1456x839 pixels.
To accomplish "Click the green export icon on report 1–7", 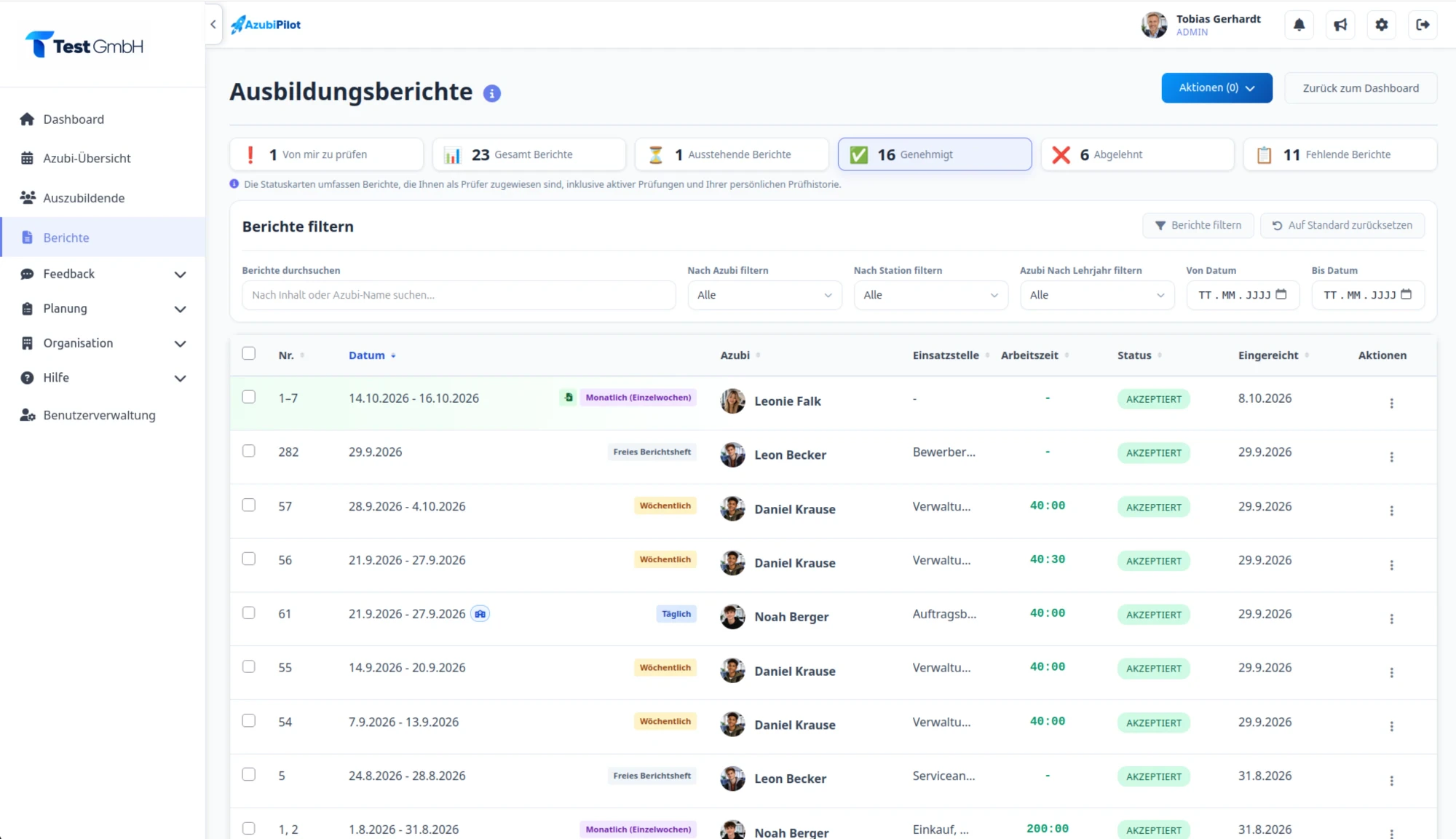I will pyautogui.click(x=568, y=398).
